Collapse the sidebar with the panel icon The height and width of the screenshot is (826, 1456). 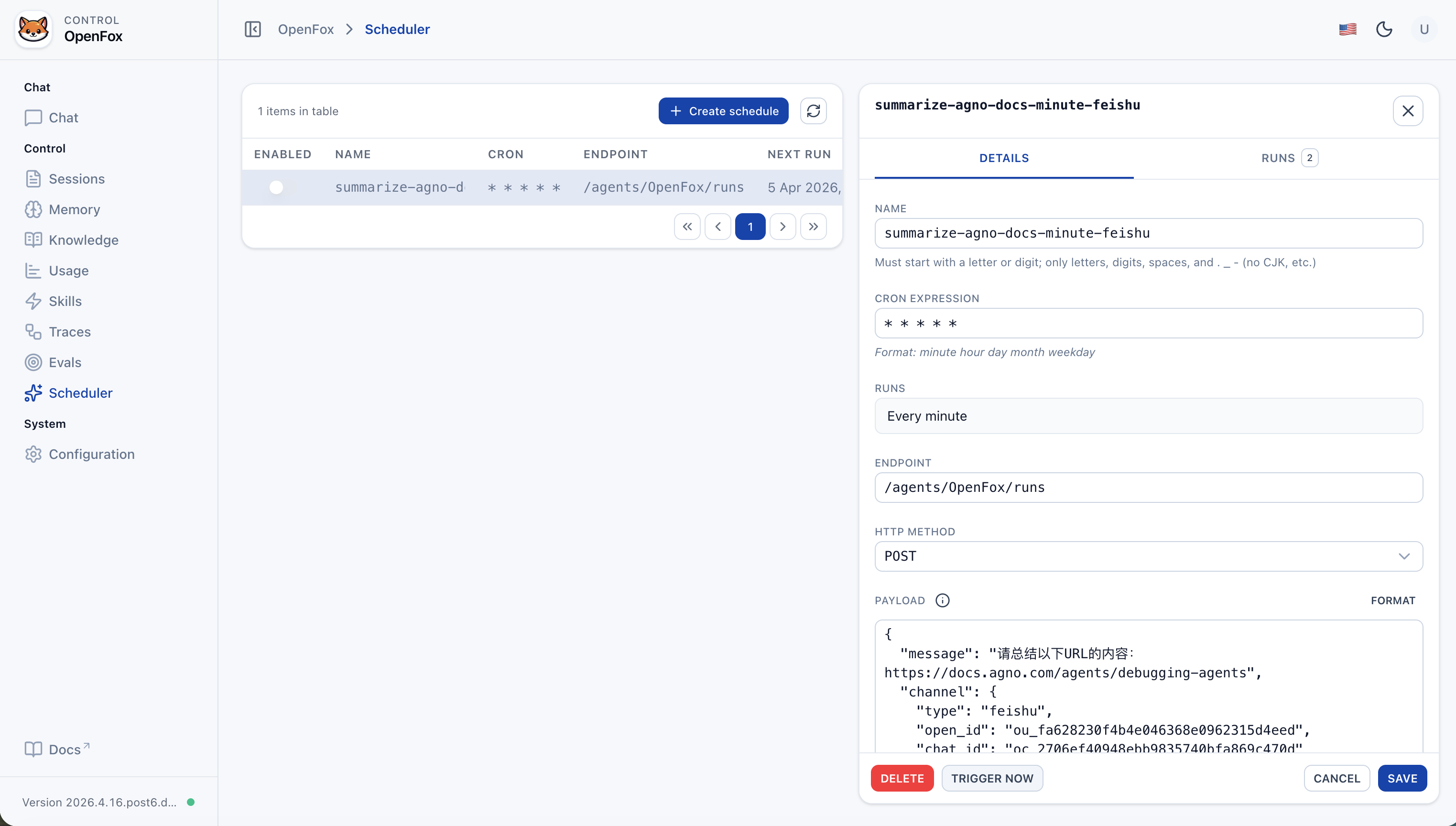pyautogui.click(x=252, y=29)
